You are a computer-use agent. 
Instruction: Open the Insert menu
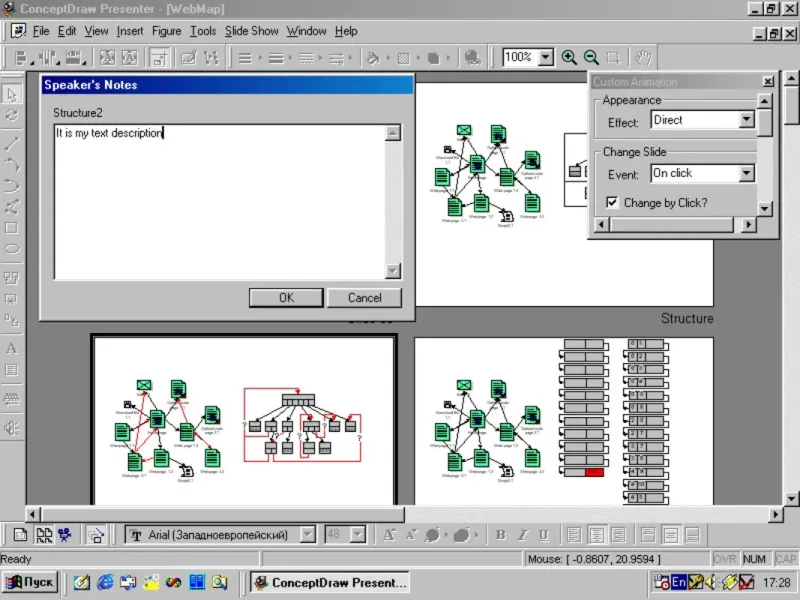[x=130, y=31]
